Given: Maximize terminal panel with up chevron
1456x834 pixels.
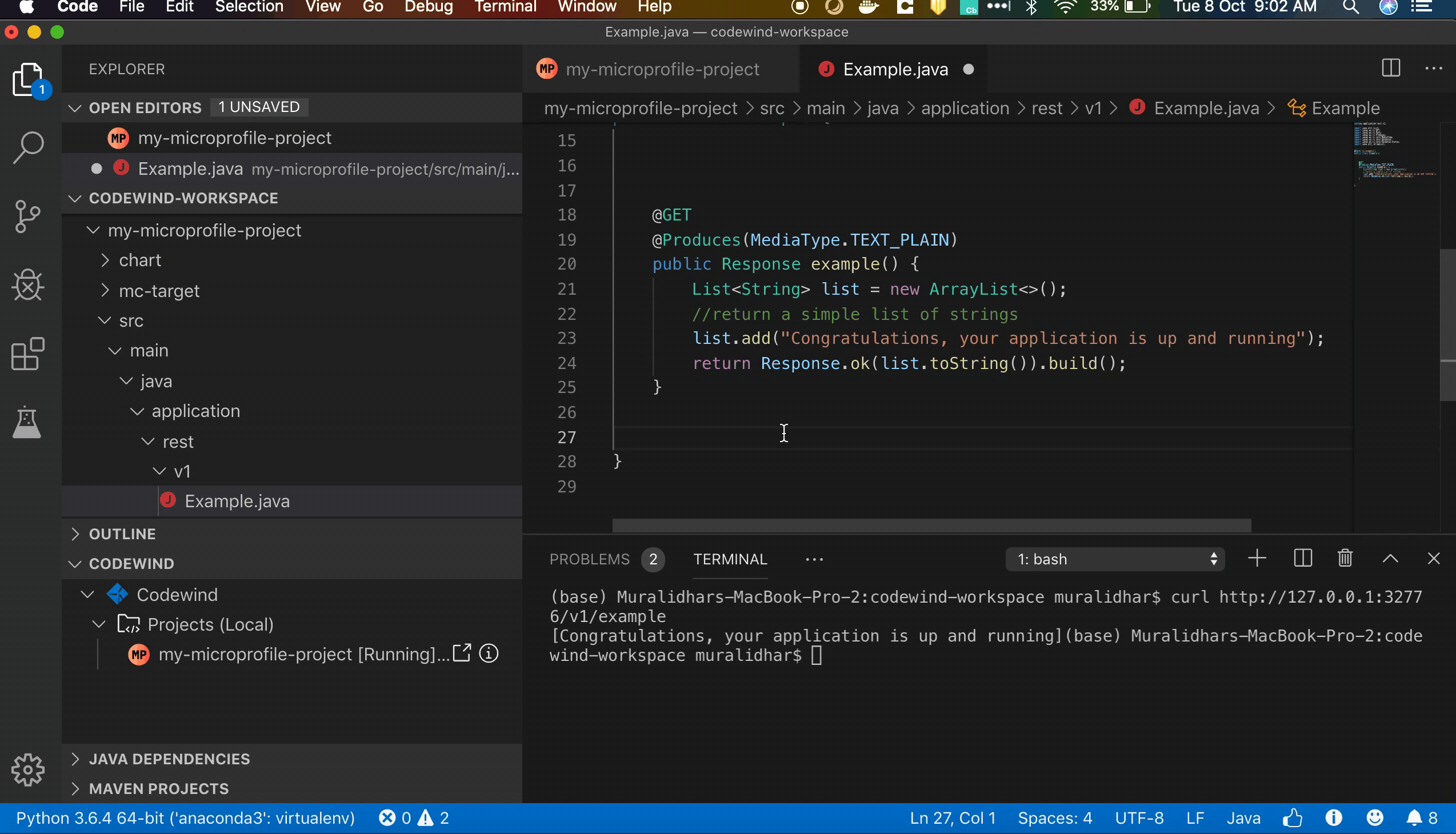Looking at the screenshot, I should click(x=1390, y=559).
